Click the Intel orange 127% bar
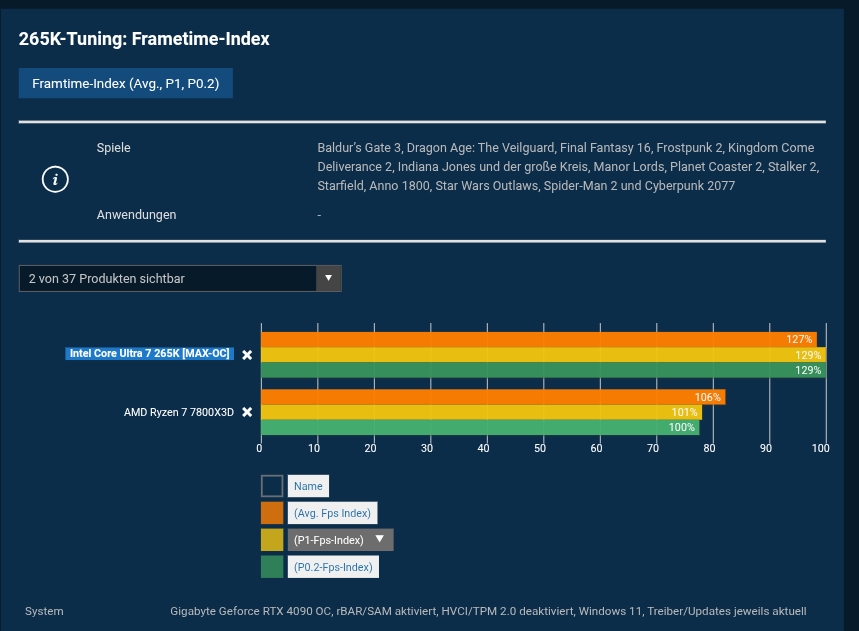Image resolution: width=859 pixels, height=631 pixels. coord(539,339)
